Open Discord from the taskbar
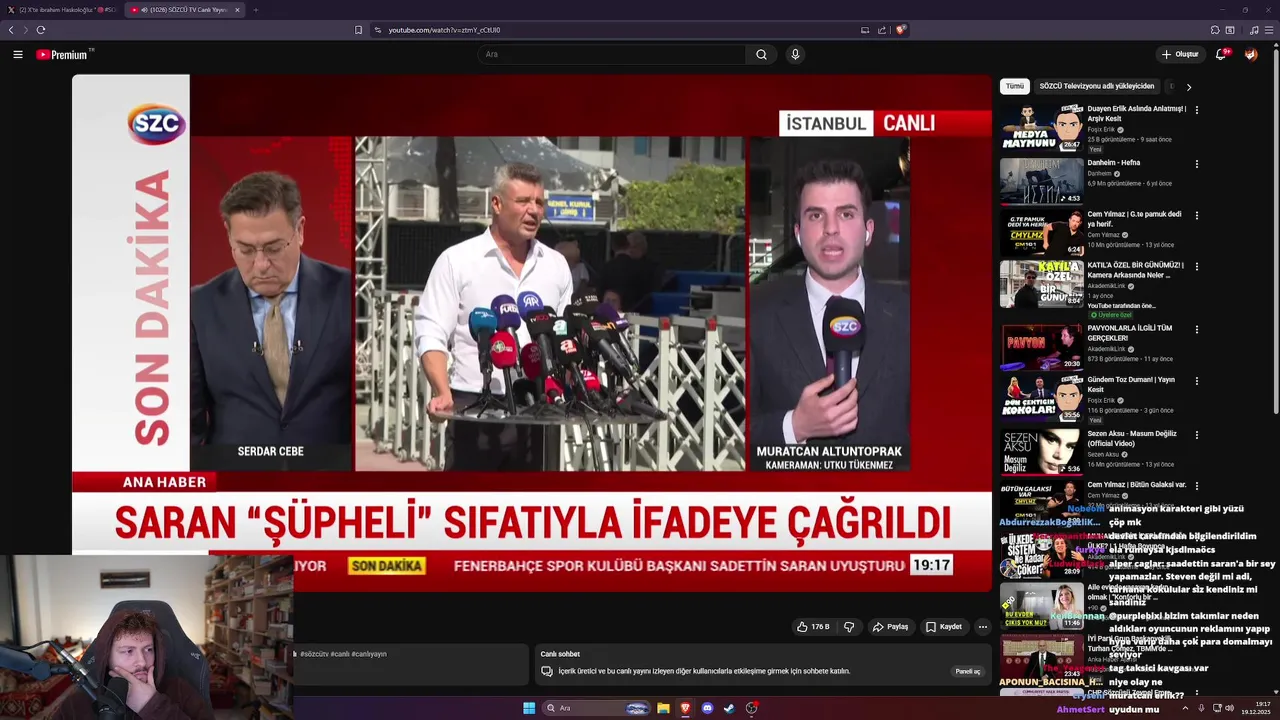Viewport: 1280px width, 720px height. [707, 708]
